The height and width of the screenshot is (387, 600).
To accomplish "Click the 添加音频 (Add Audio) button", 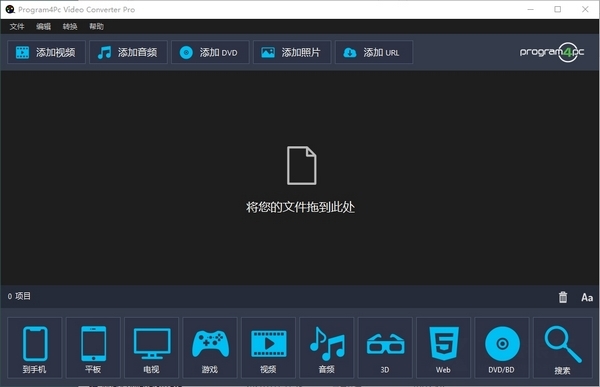I will click(x=128, y=52).
